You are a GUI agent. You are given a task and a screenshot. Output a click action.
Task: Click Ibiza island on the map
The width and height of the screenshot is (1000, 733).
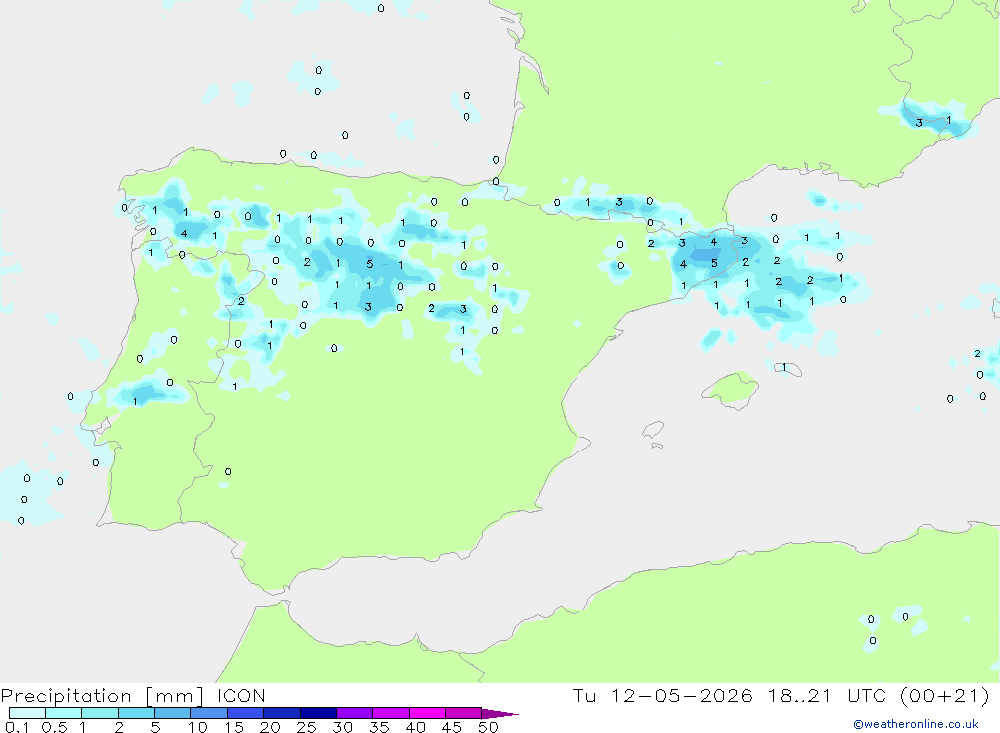[653, 430]
